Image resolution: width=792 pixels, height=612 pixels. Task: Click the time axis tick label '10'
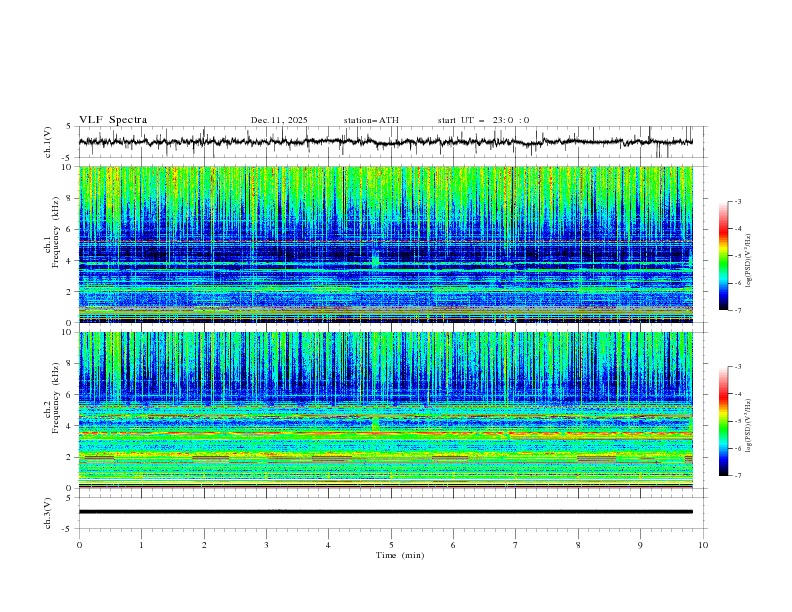pyautogui.click(x=703, y=545)
